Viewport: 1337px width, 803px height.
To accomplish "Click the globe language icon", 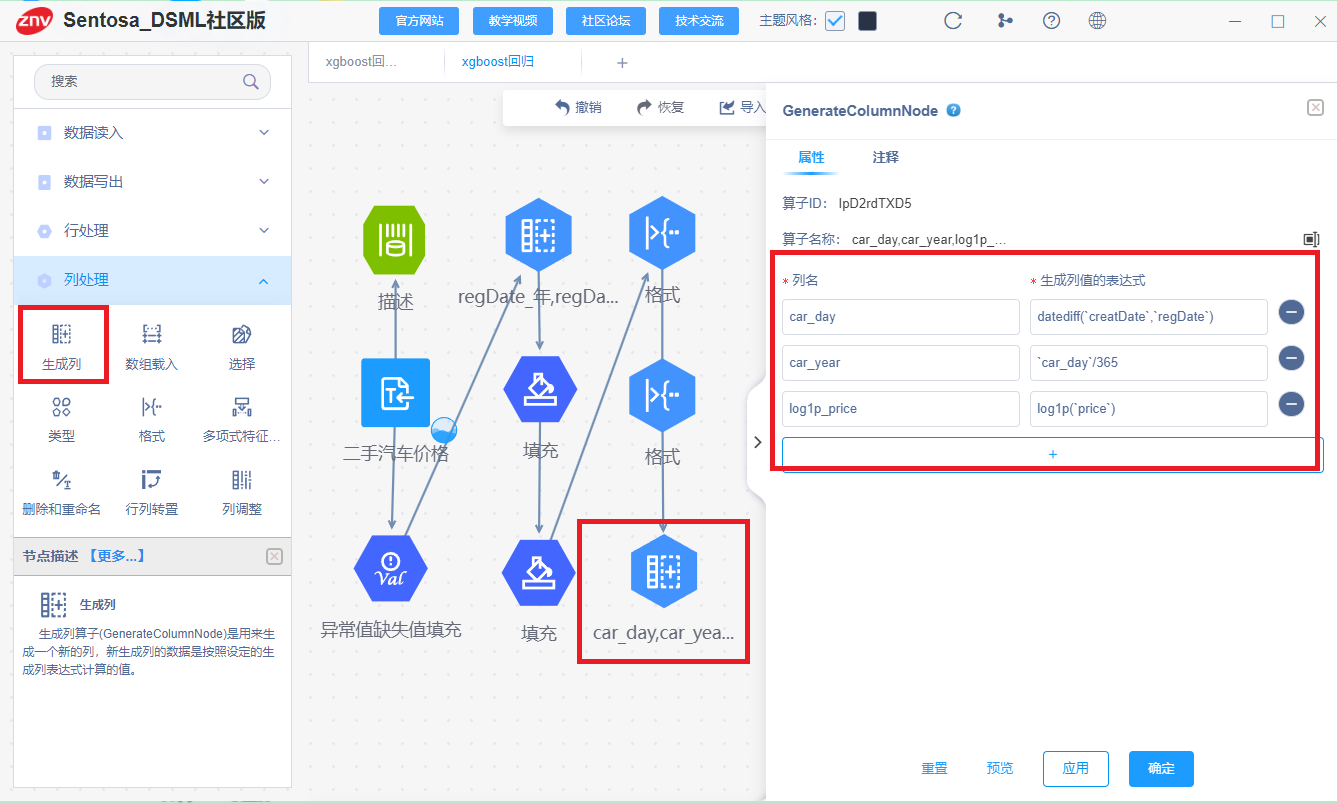I will tap(1097, 21).
